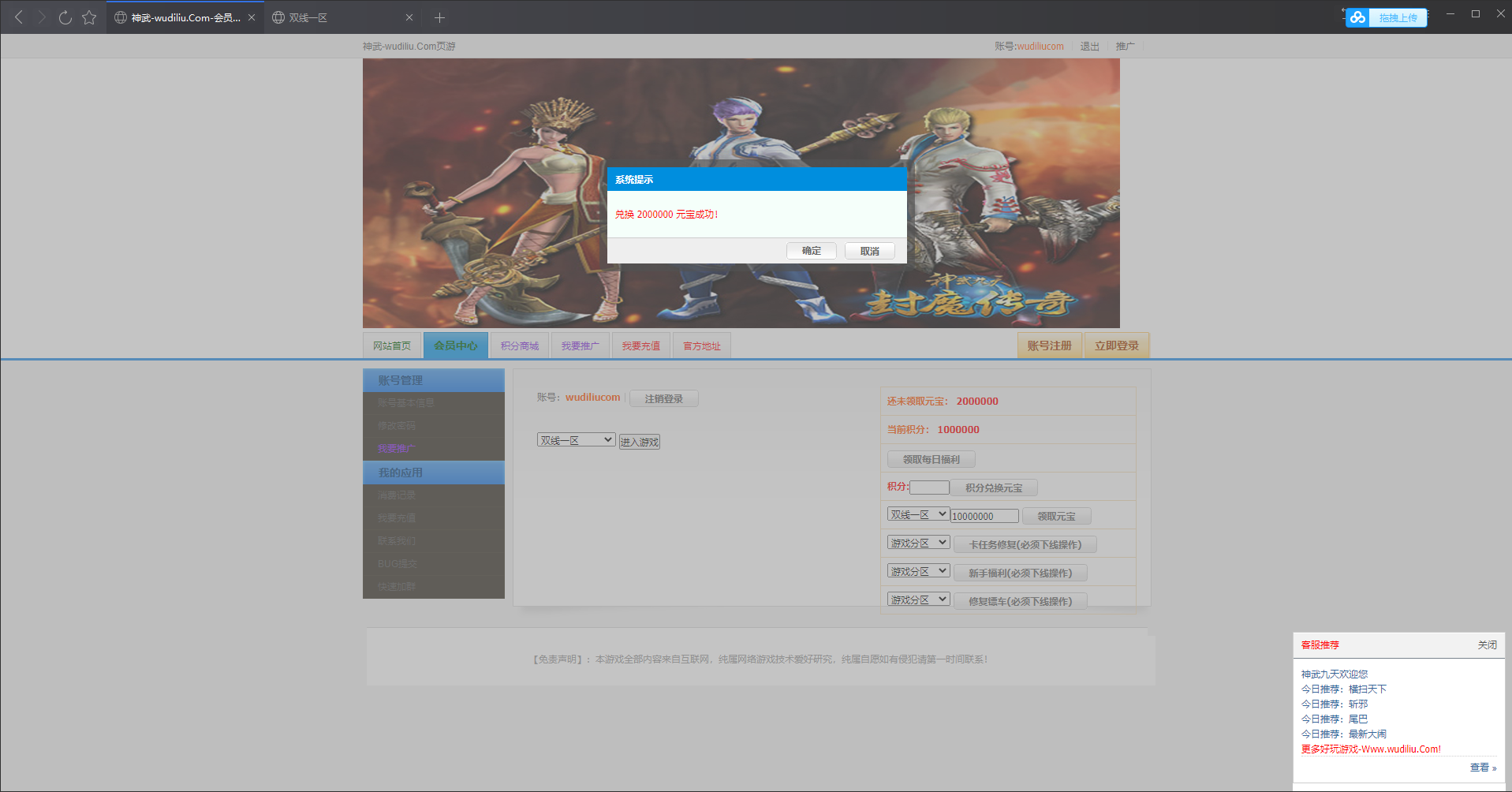
Task: Confirm the dialog with 确定
Action: pyautogui.click(x=812, y=251)
